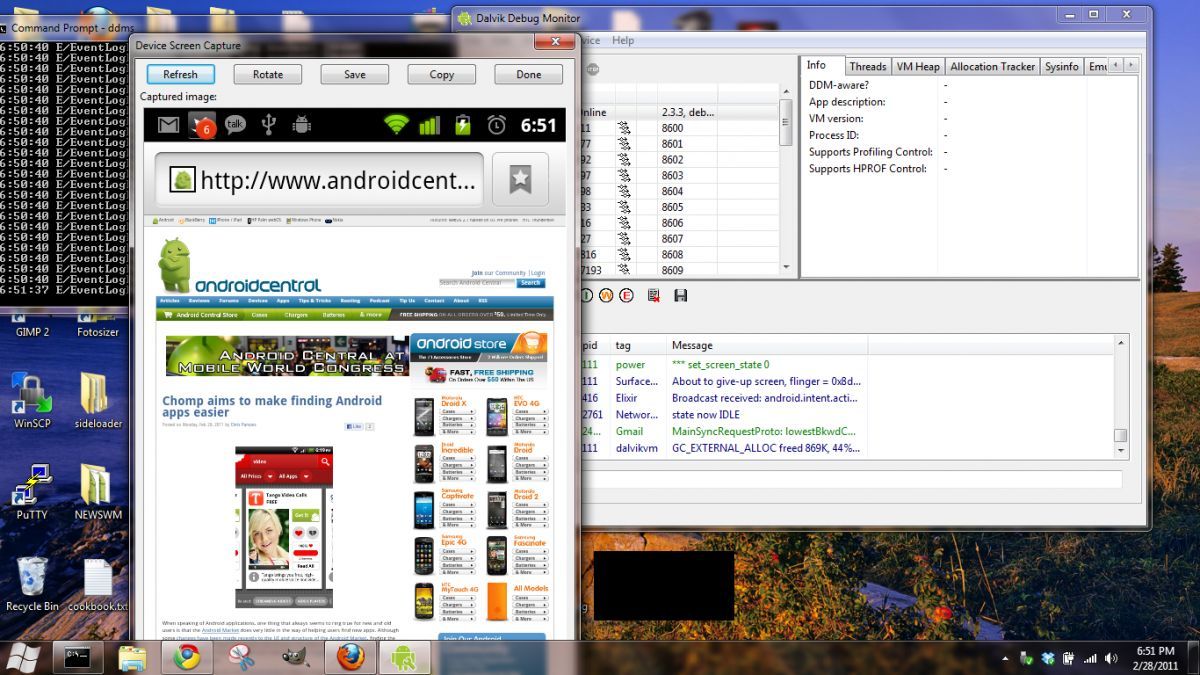Save the captured device image
The width and height of the screenshot is (1200, 675).
354,74
